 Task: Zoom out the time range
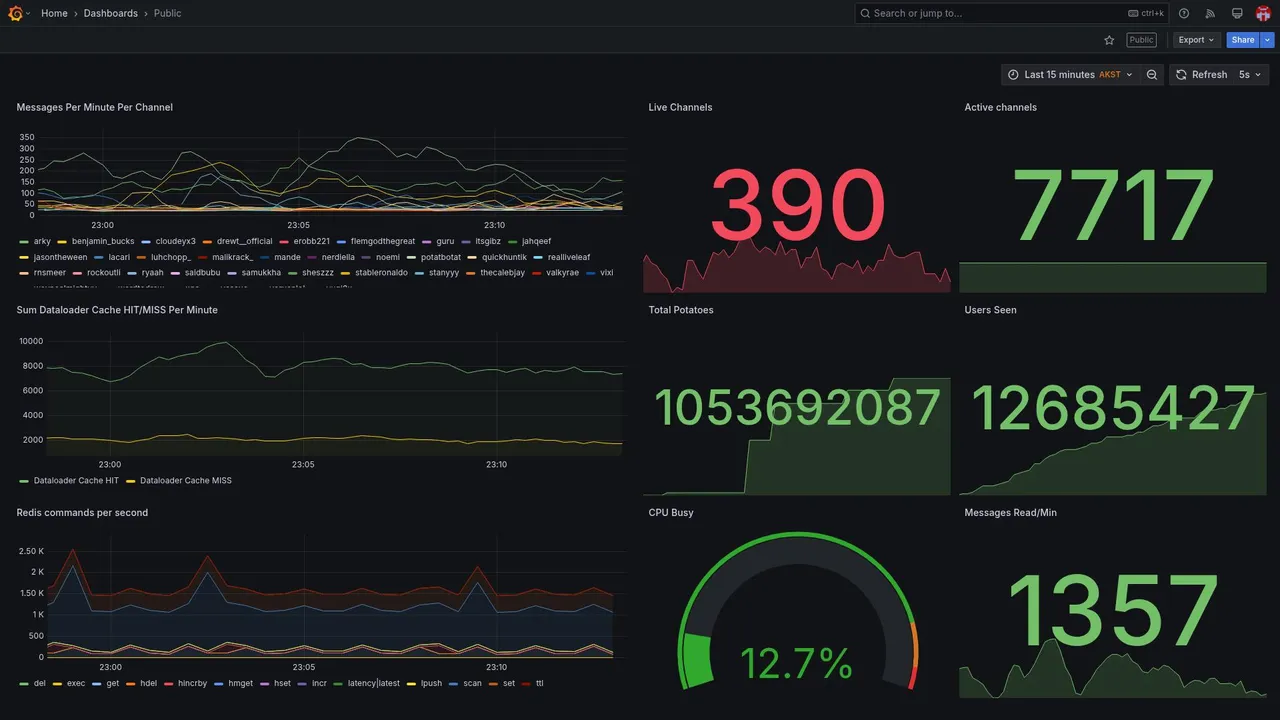[1152, 75]
